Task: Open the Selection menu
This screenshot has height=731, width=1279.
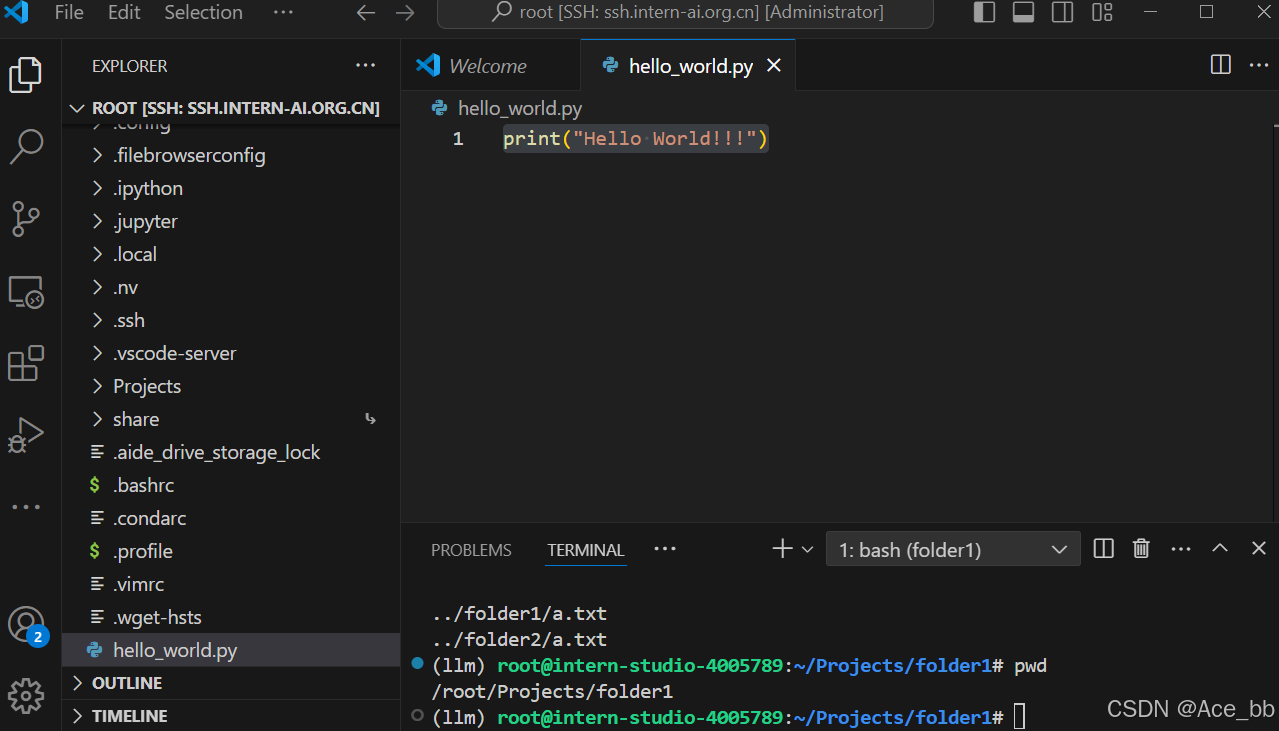Action: point(203,13)
